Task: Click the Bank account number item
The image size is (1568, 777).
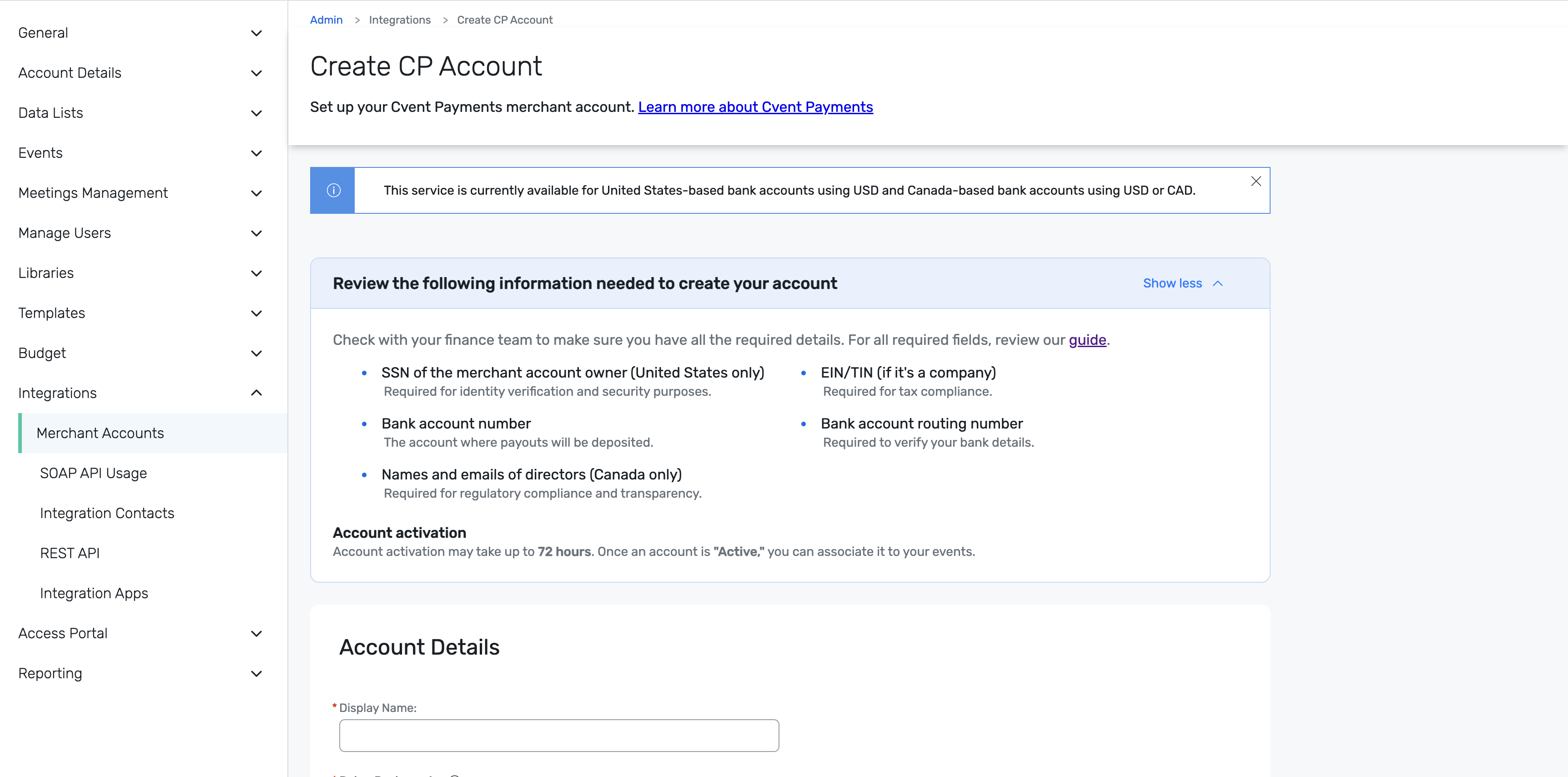Action: [456, 424]
